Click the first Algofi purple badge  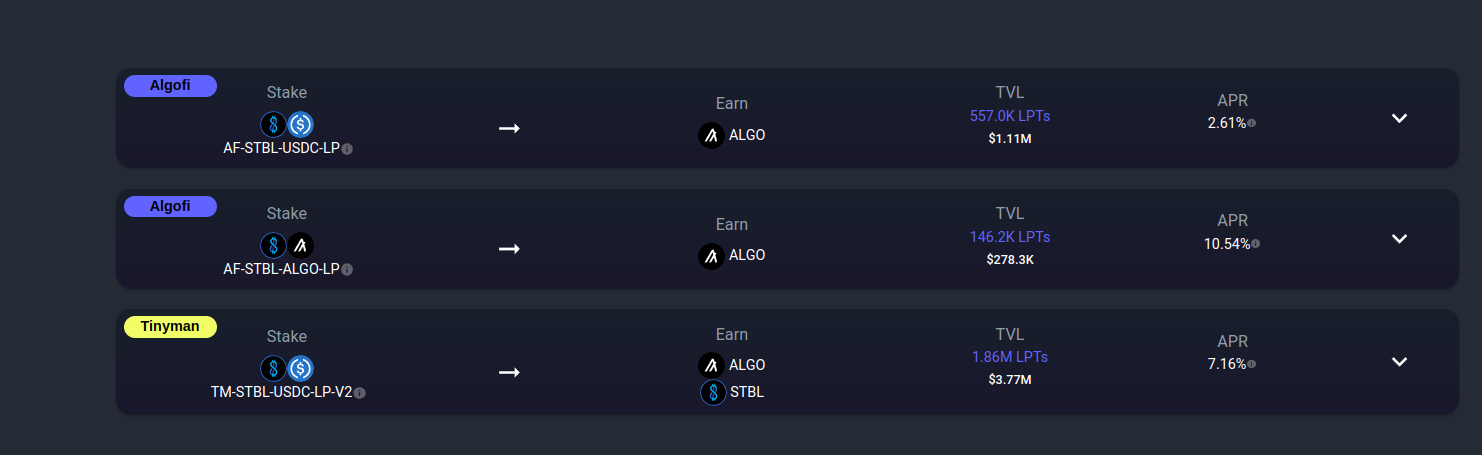[170, 86]
